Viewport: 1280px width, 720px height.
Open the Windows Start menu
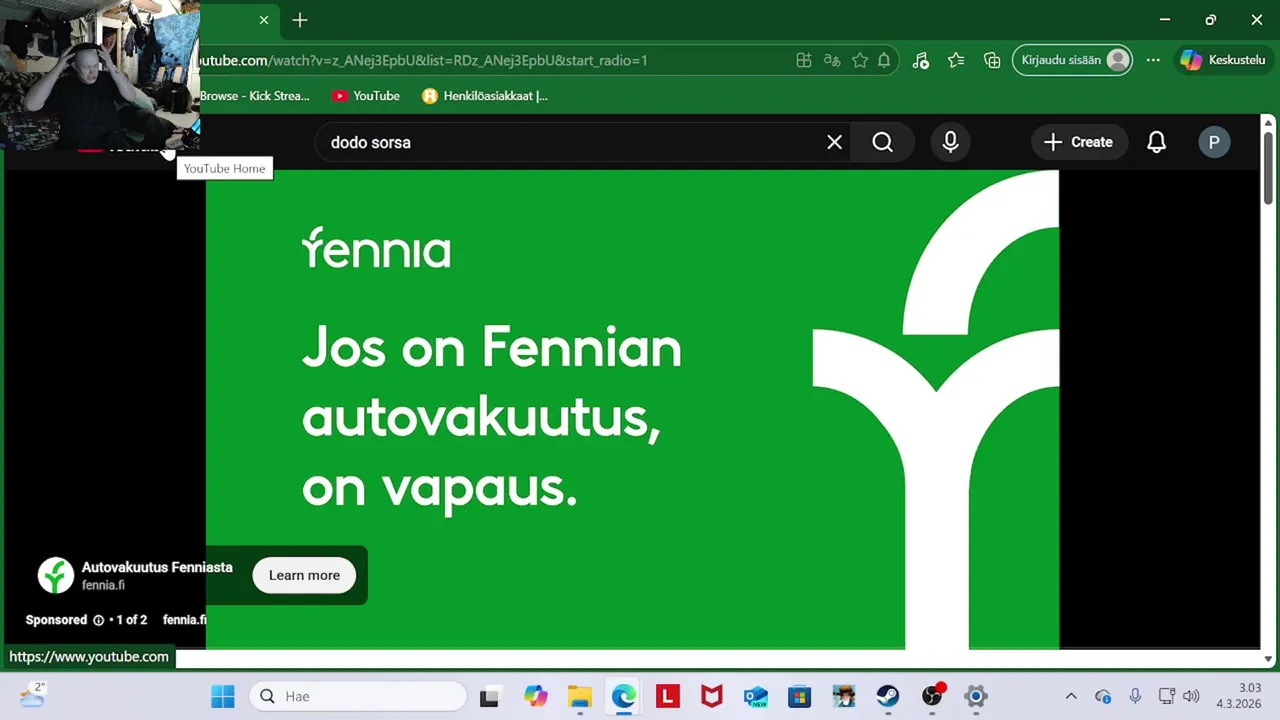click(223, 696)
